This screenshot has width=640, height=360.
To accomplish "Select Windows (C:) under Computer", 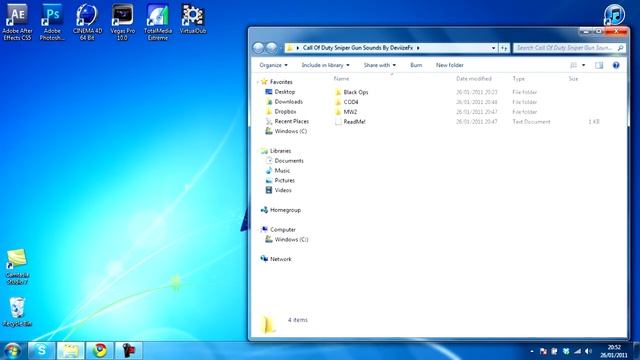I will pyautogui.click(x=287, y=240).
